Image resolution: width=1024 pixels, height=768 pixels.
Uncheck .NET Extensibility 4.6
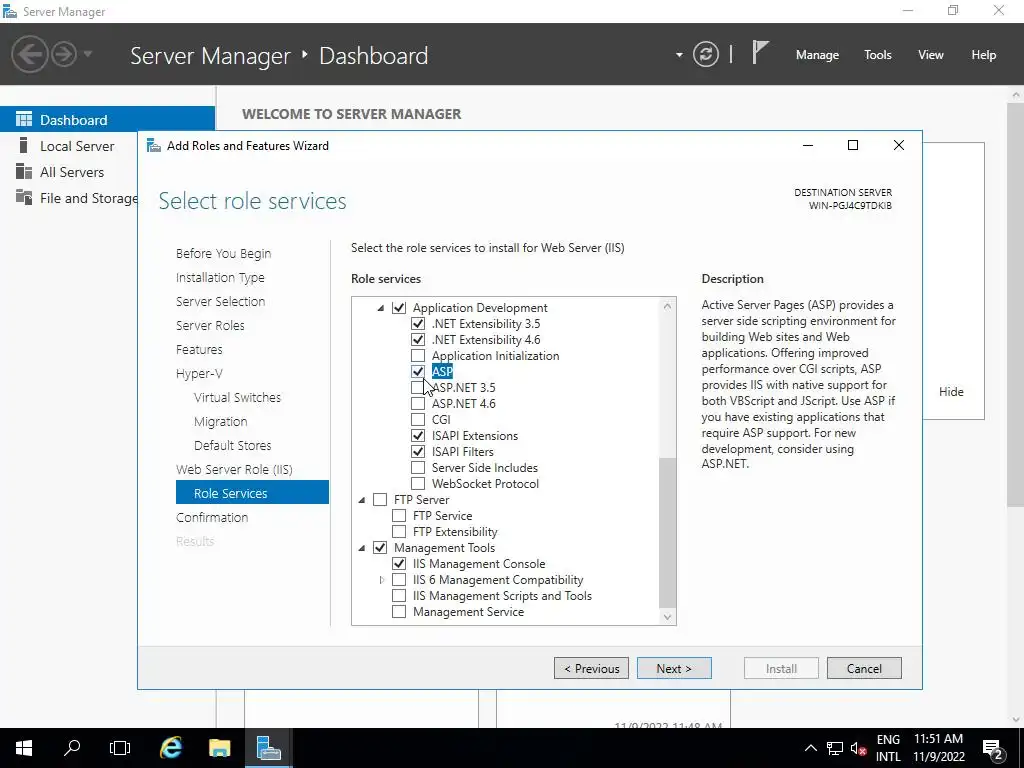click(x=418, y=340)
